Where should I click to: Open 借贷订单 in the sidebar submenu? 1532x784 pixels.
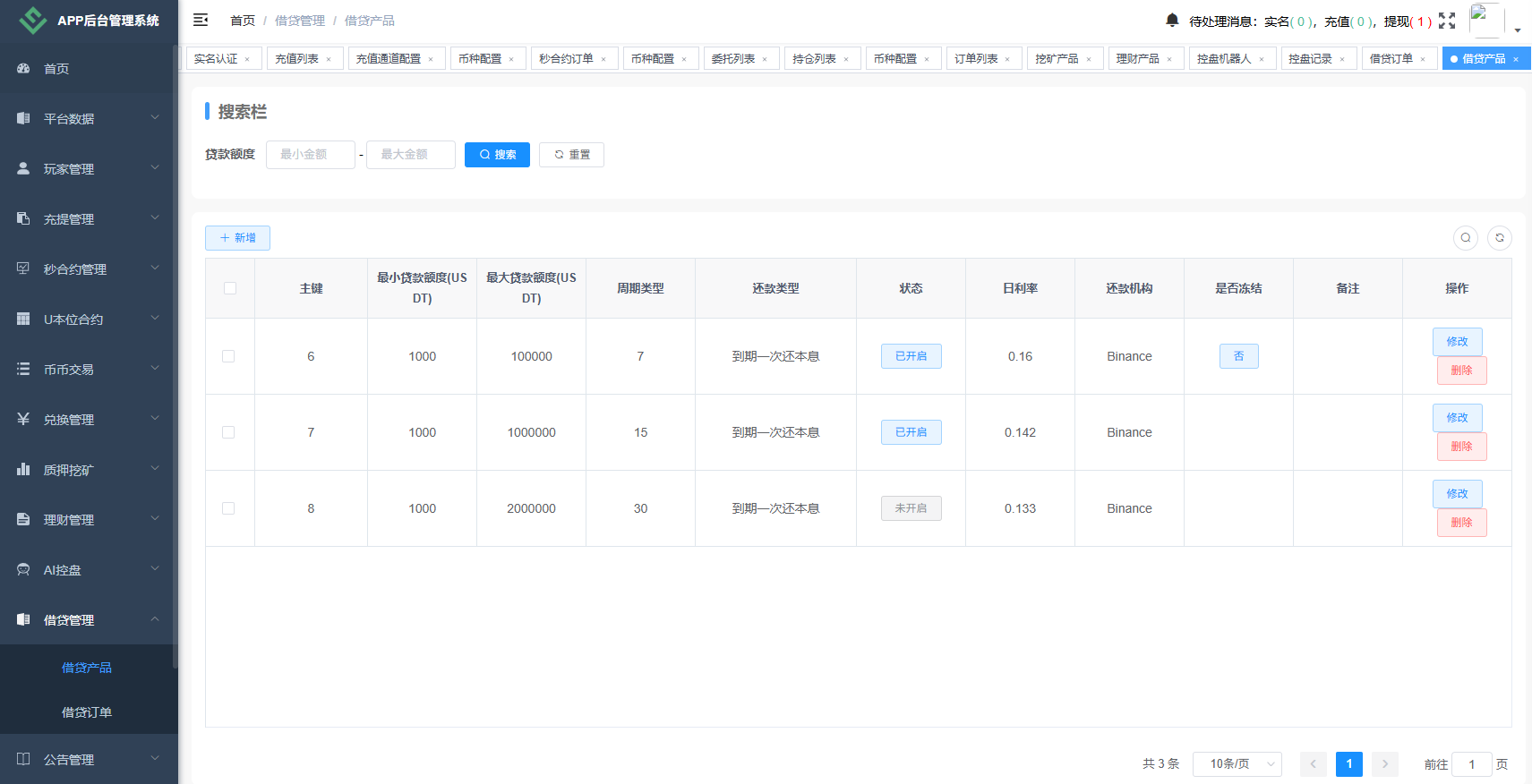click(x=87, y=712)
